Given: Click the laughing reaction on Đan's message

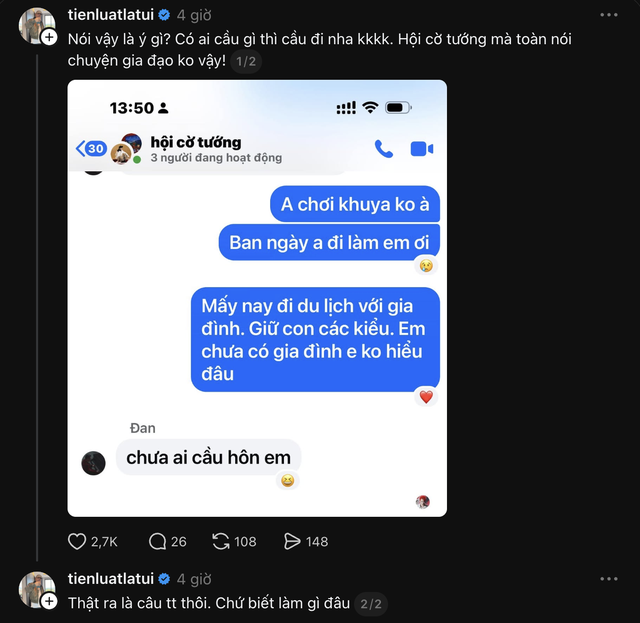Looking at the screenshot, I should click(288, 481).
